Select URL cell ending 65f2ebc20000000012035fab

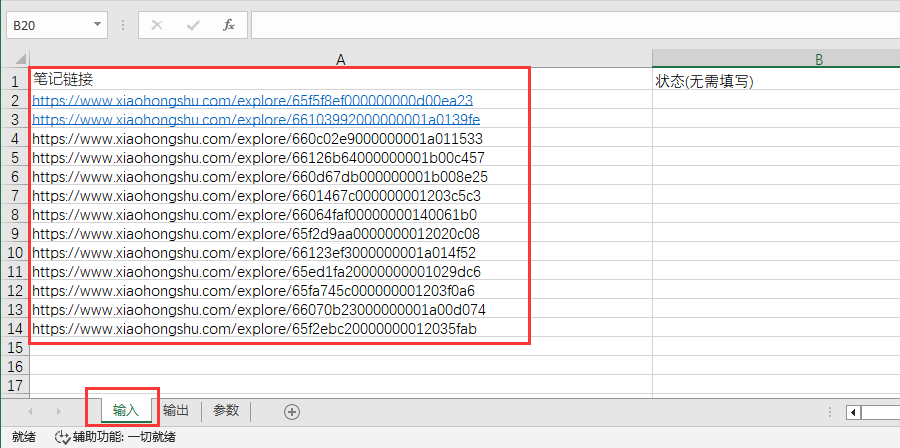[x=341, y=329]
